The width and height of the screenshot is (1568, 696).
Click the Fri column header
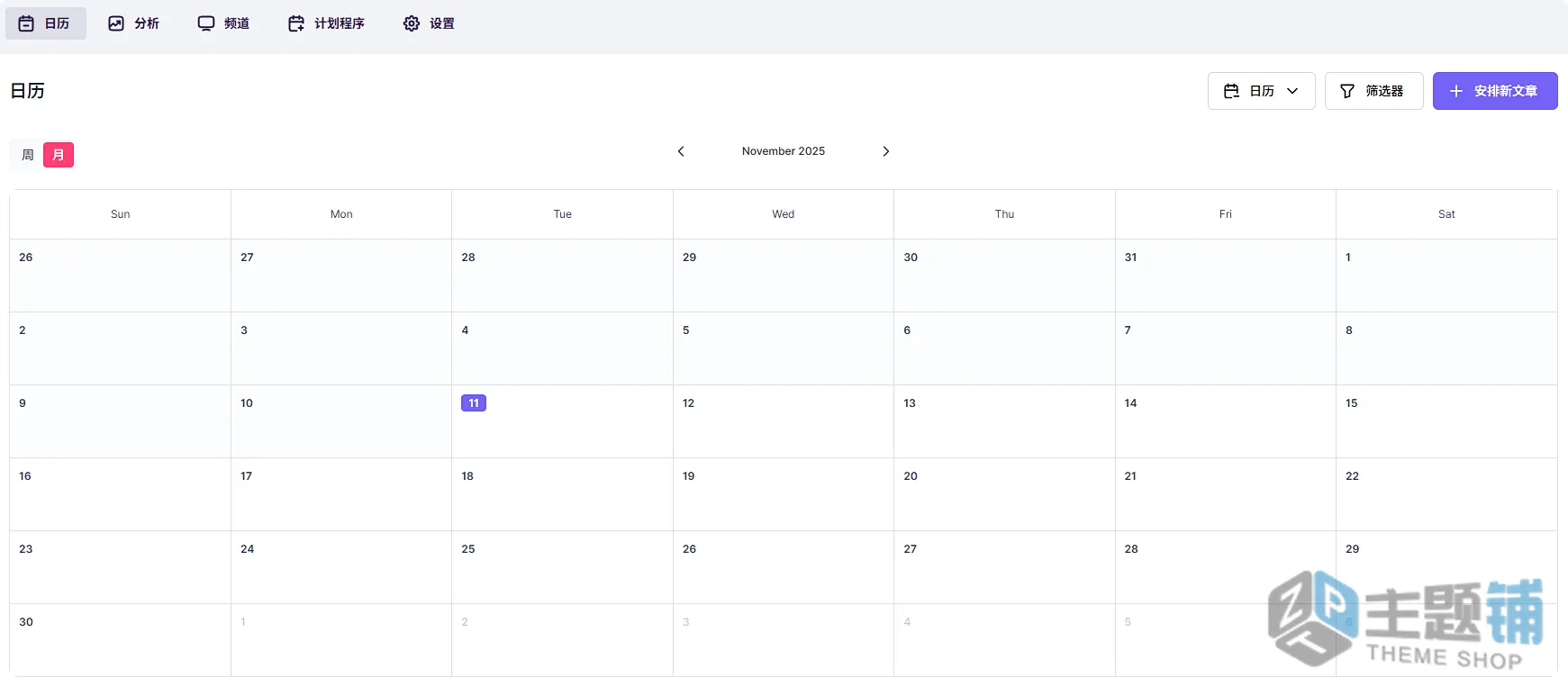tap(1226, 214)
